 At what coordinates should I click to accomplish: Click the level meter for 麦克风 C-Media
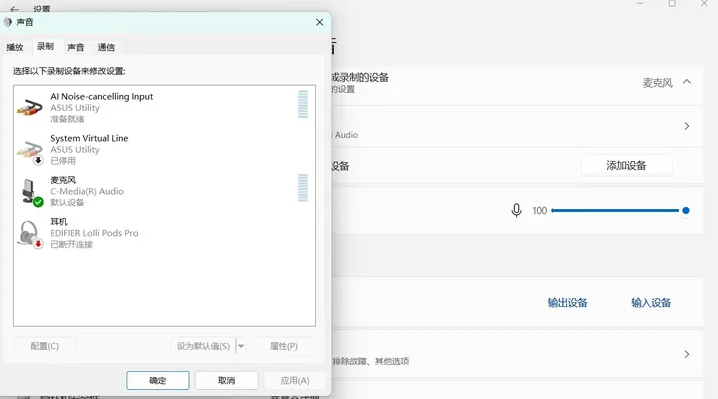pyautogui.click(x=303, y=188)
